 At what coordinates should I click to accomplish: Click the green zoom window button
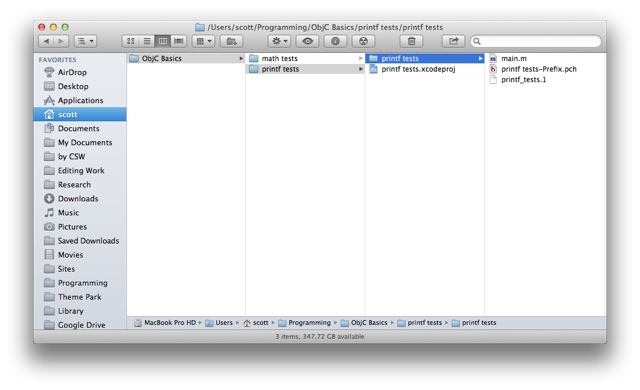pos(65,27)
